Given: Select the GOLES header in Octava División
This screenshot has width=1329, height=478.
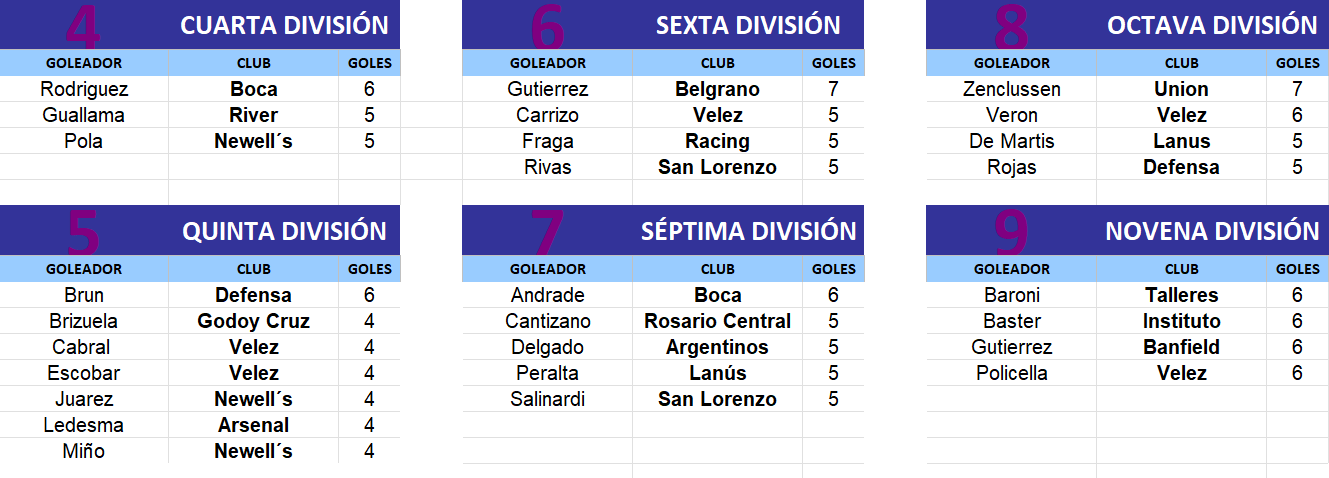Looking at the screenshot, I should click(x=1298, y=63).
